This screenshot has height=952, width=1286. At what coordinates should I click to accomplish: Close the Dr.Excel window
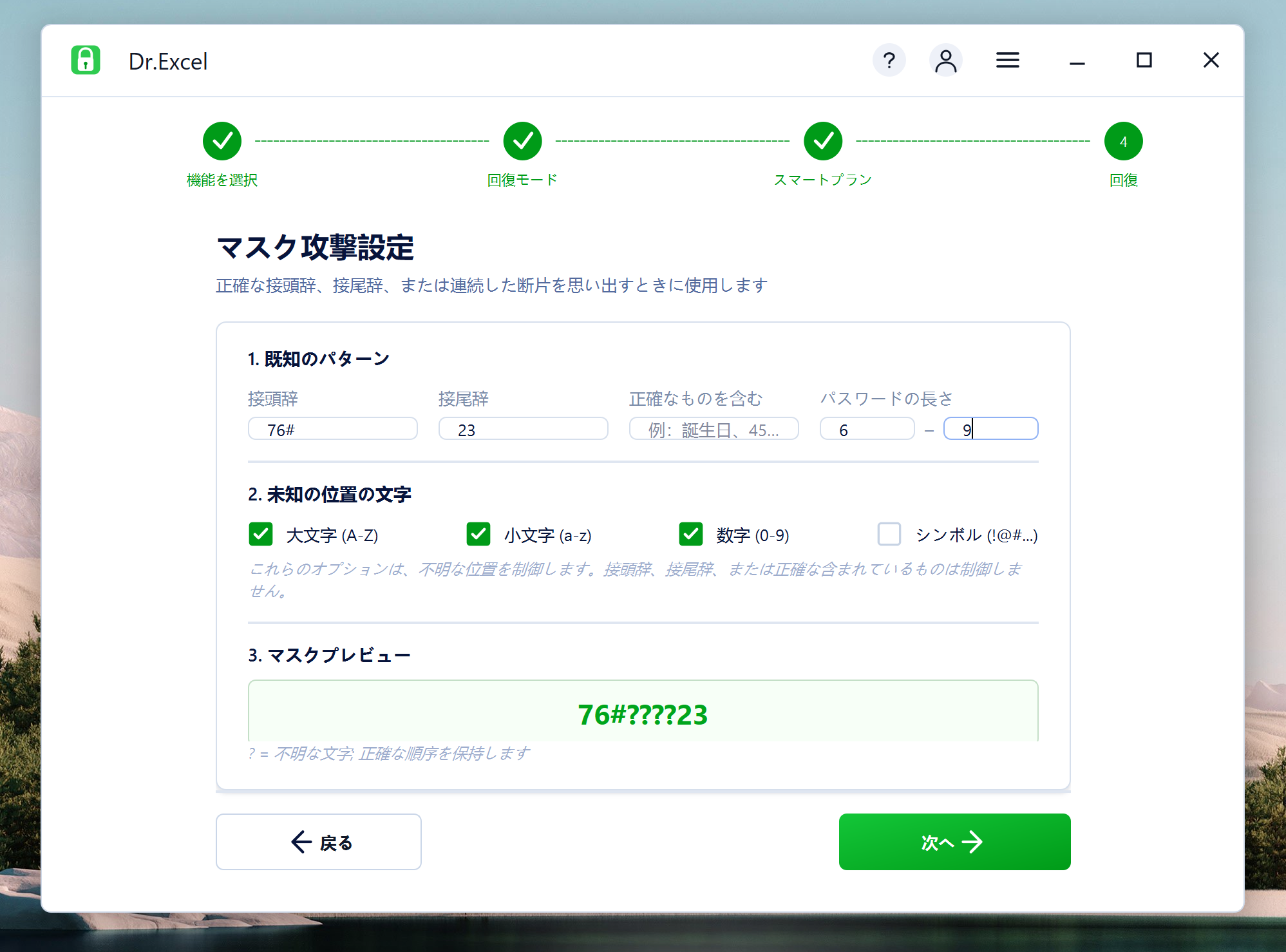click(x=1211, y=60)
